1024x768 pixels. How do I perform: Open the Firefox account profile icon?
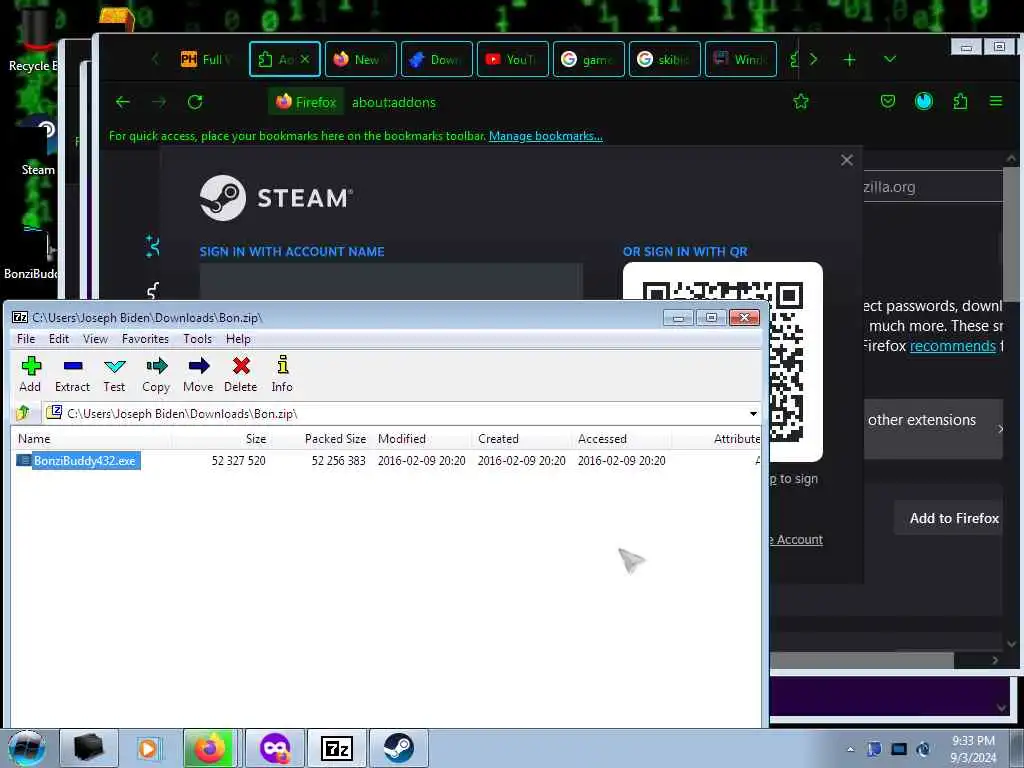click(x=923, y=101)
